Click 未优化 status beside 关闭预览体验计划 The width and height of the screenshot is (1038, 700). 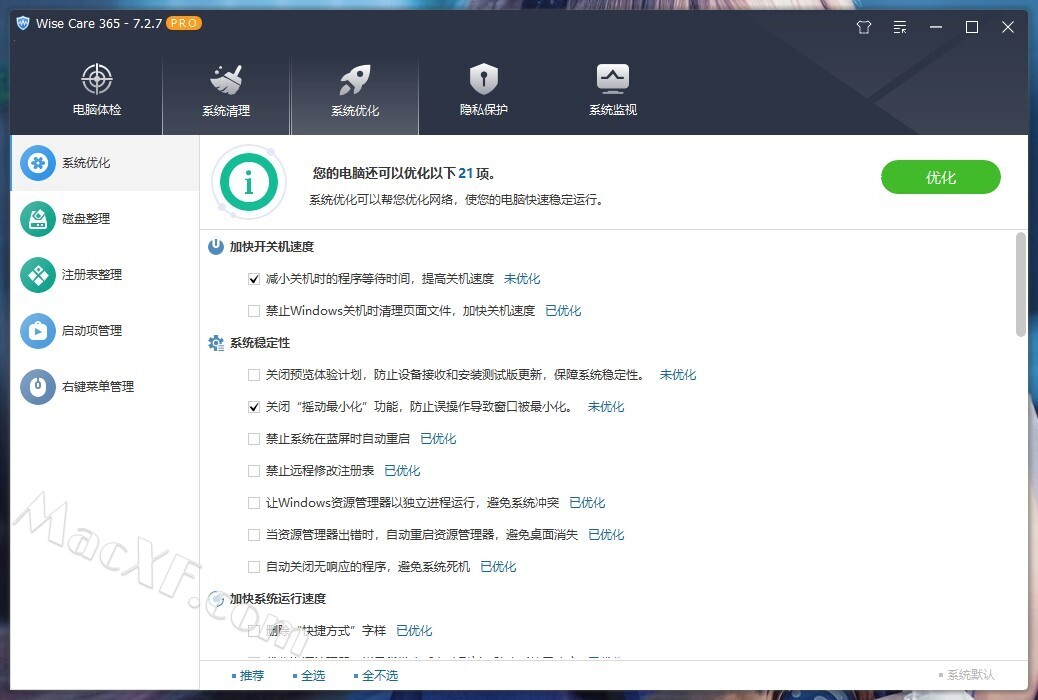coord(678,375)
